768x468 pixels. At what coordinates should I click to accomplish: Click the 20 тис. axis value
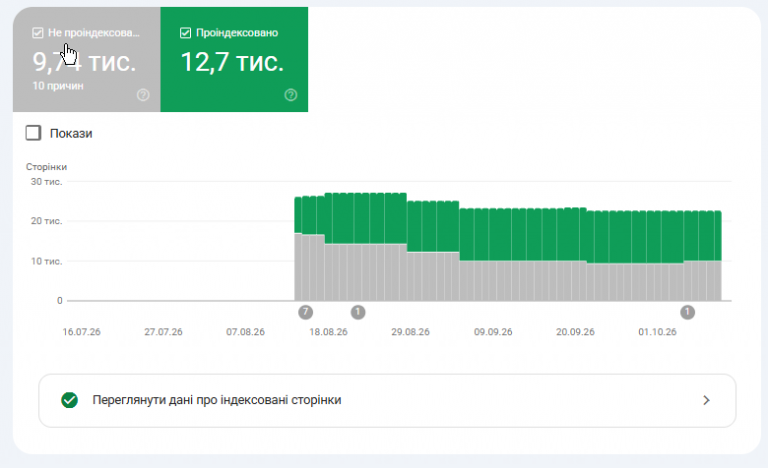pyautogui.click(x=47, y=221)
